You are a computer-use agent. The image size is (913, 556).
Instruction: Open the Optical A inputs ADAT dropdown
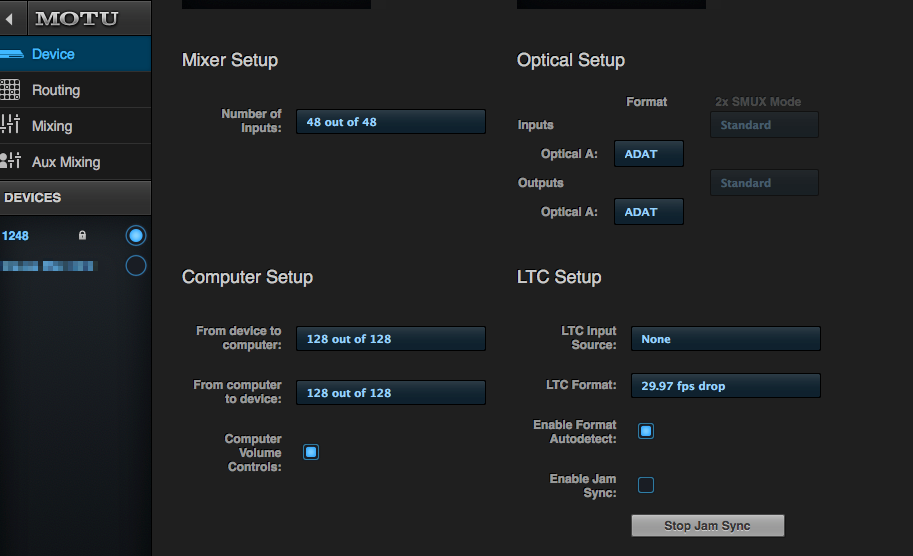(649, 154)
